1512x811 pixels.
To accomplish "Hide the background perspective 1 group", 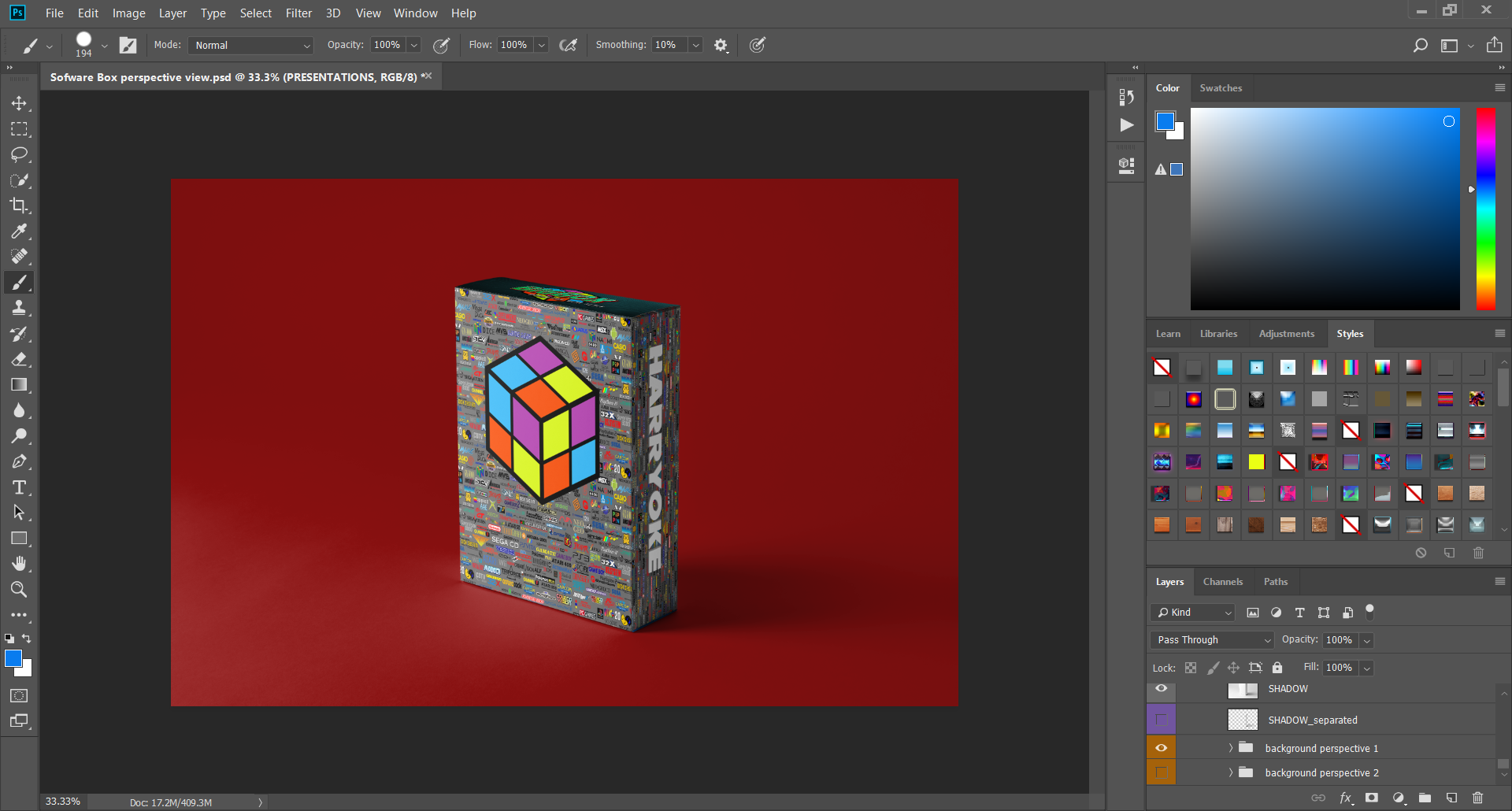I will pos(1162,748).
